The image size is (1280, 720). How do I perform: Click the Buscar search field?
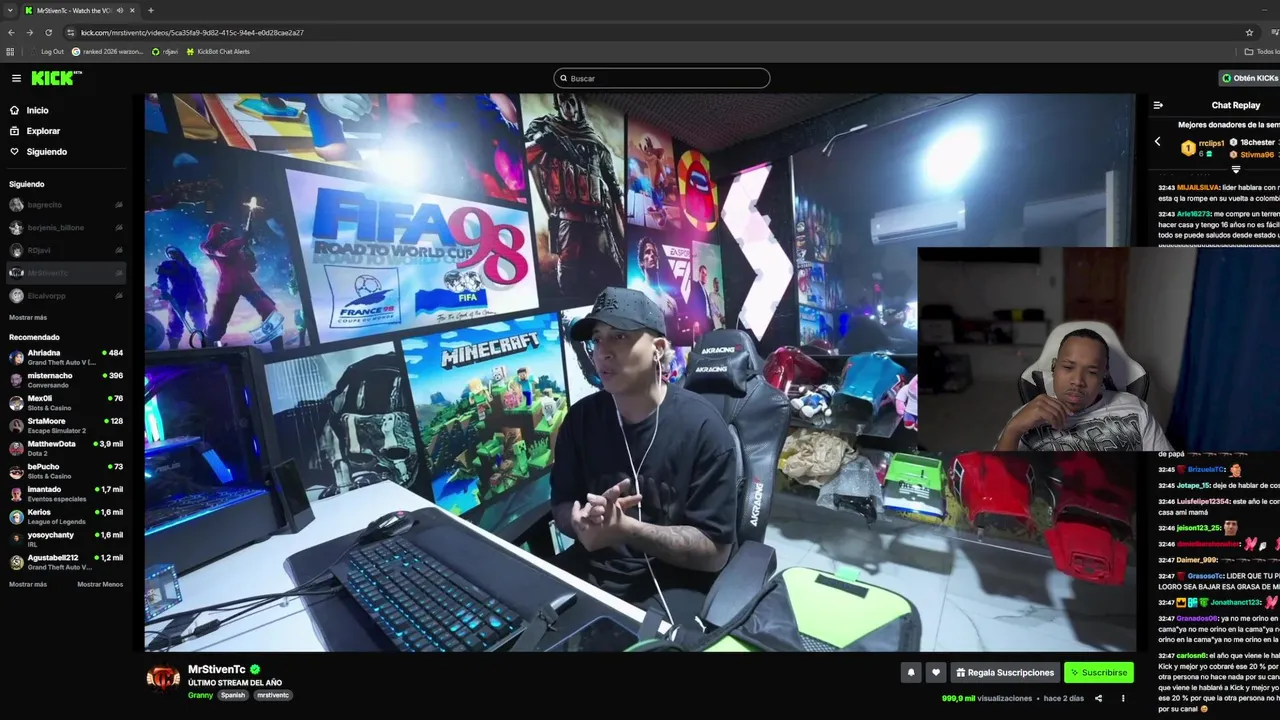coord(662,78)
